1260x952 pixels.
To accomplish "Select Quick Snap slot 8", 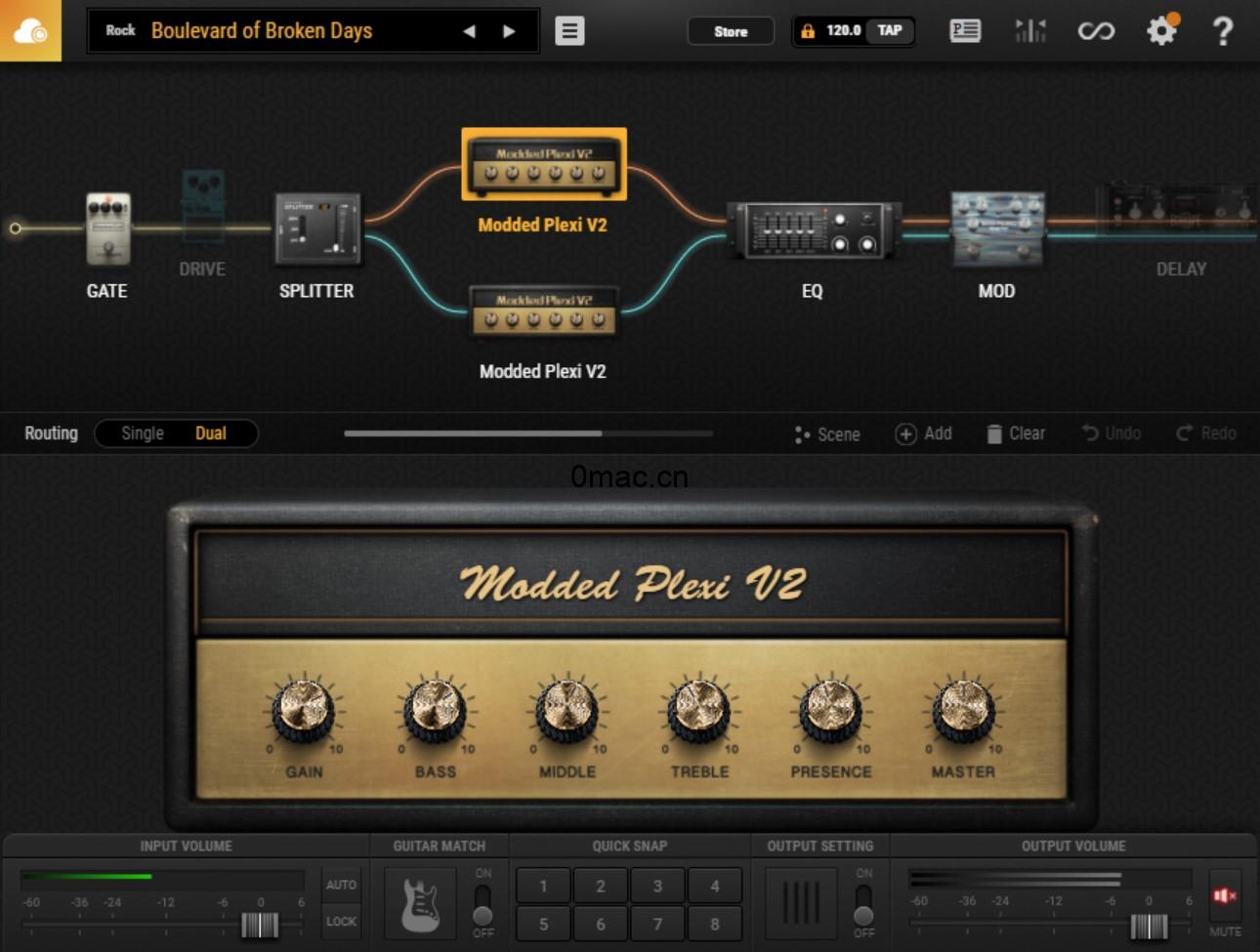I will click(x=715, y=924).
